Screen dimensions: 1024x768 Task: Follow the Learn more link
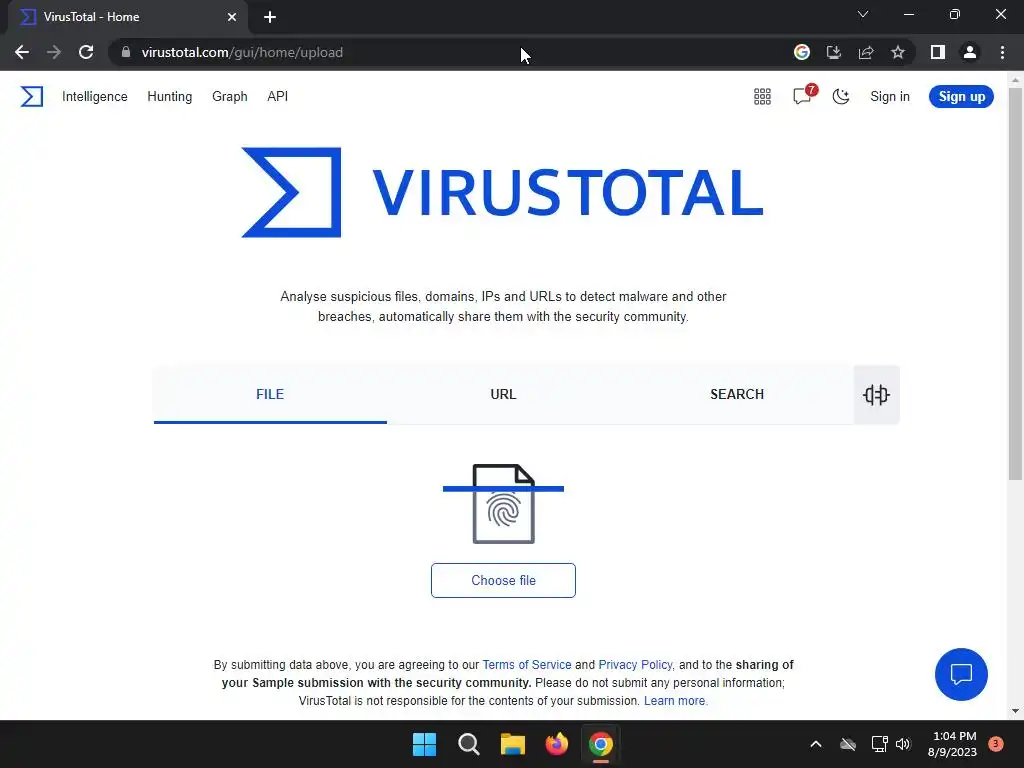675,701
